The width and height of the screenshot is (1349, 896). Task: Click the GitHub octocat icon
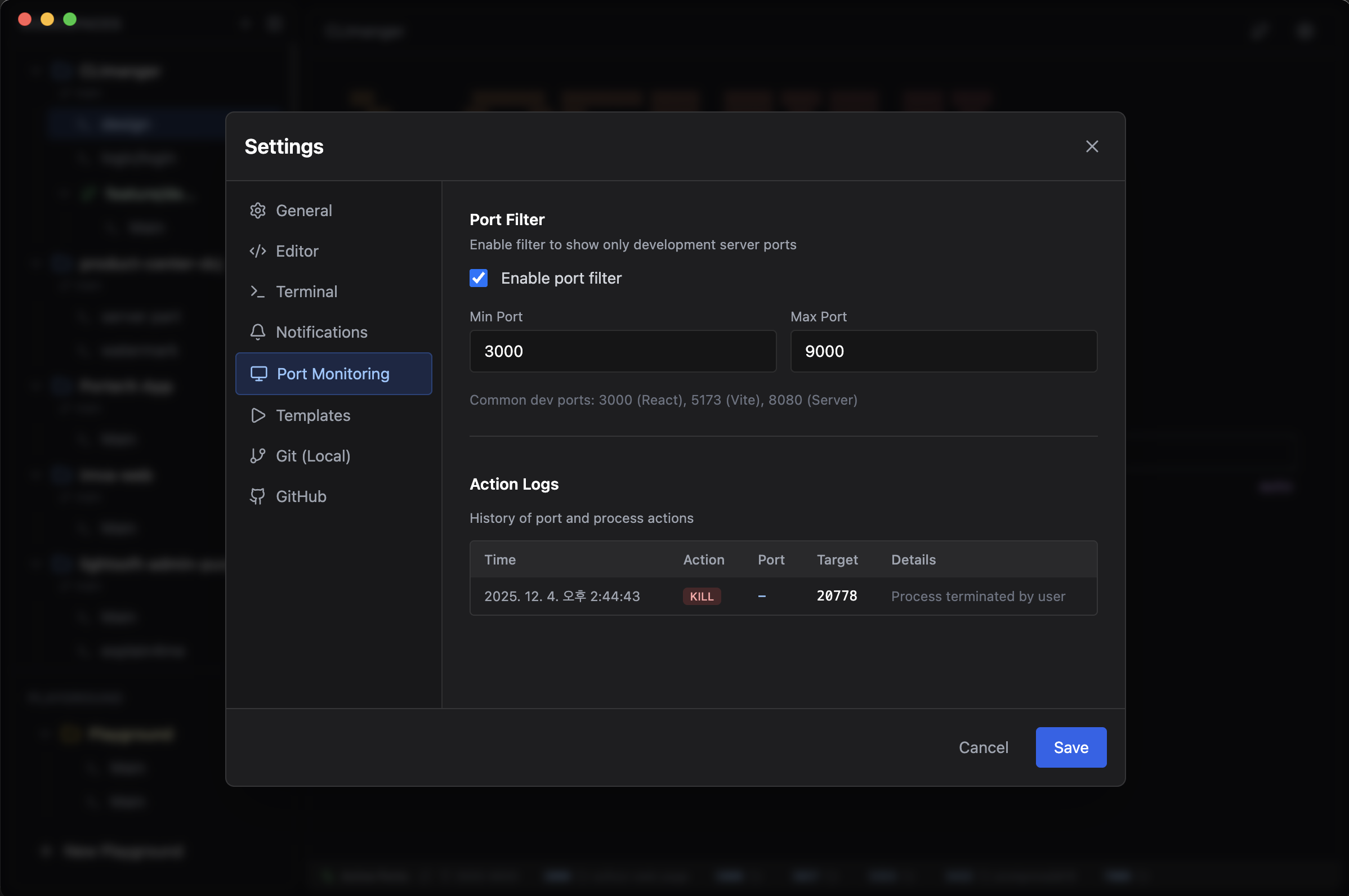(258, 496)
